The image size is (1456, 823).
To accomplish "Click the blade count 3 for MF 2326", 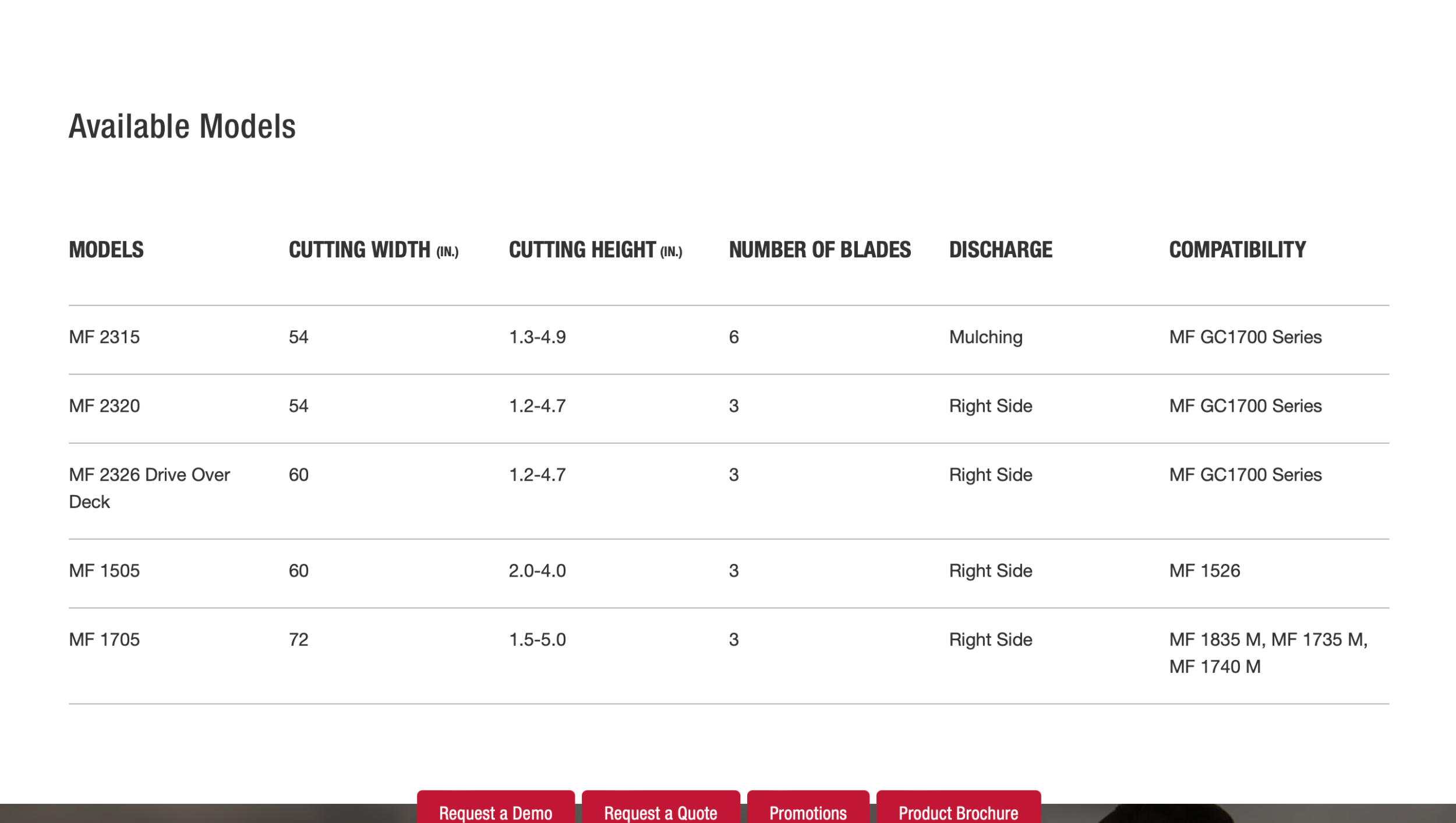I will [x=734, y=475].
